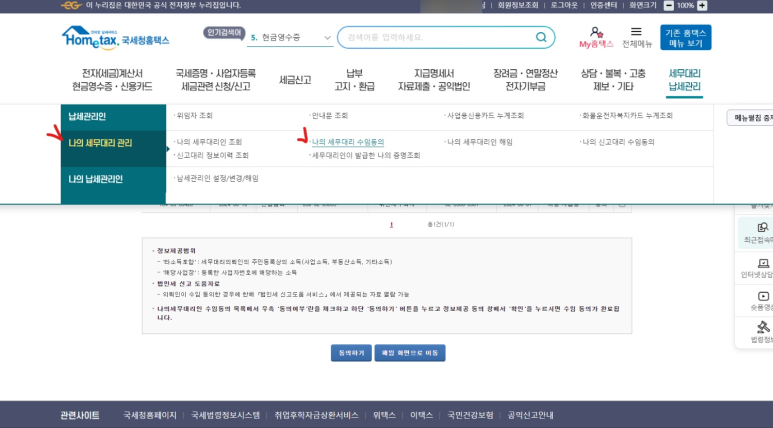Open 법령정보 gavel sidebar icon
The width and height of the screenshot is (773, 428).
[x=763, y=326]
